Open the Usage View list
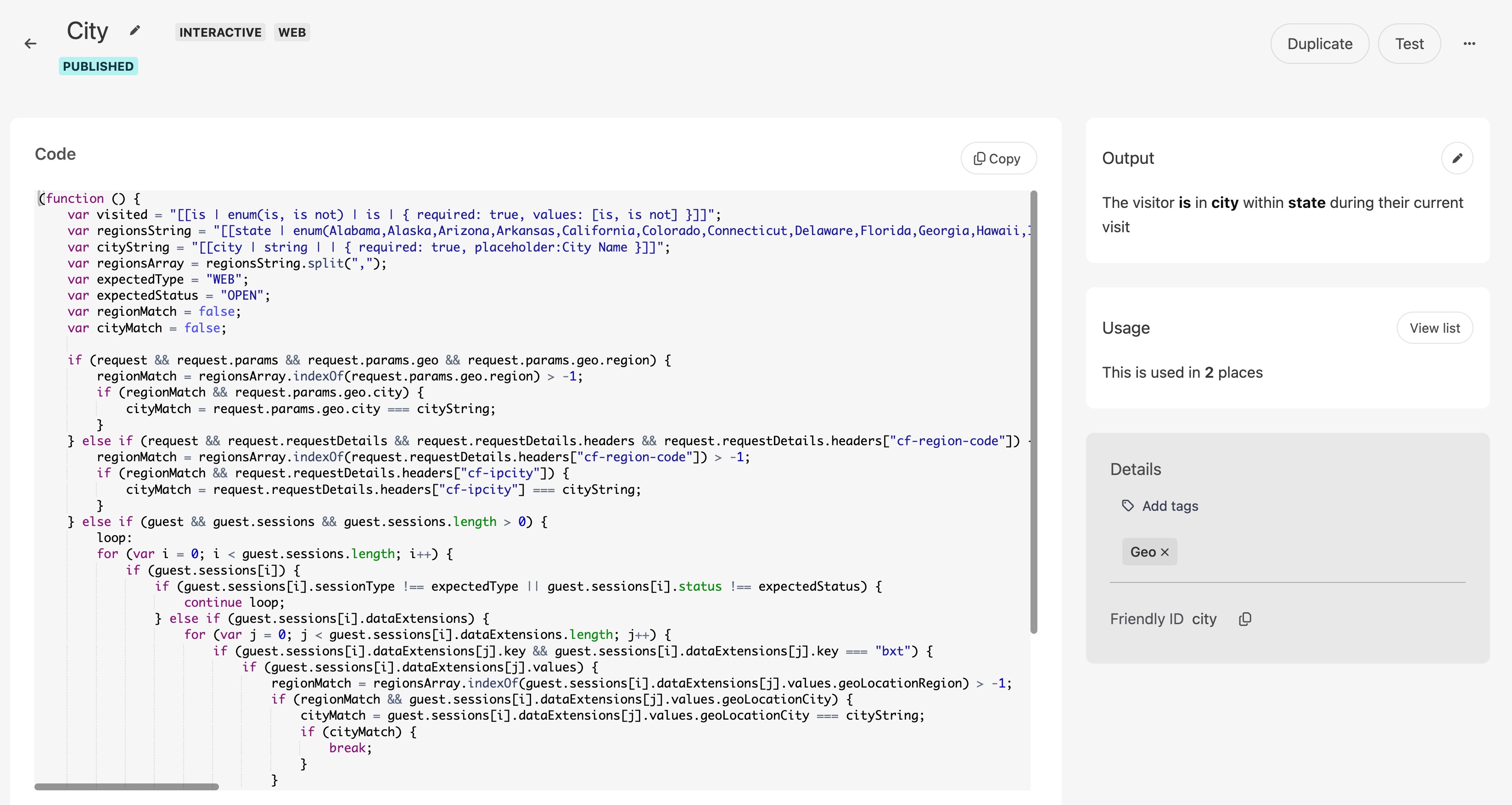The height and width of the screenshot is (805, 1512). point(1434,328)
